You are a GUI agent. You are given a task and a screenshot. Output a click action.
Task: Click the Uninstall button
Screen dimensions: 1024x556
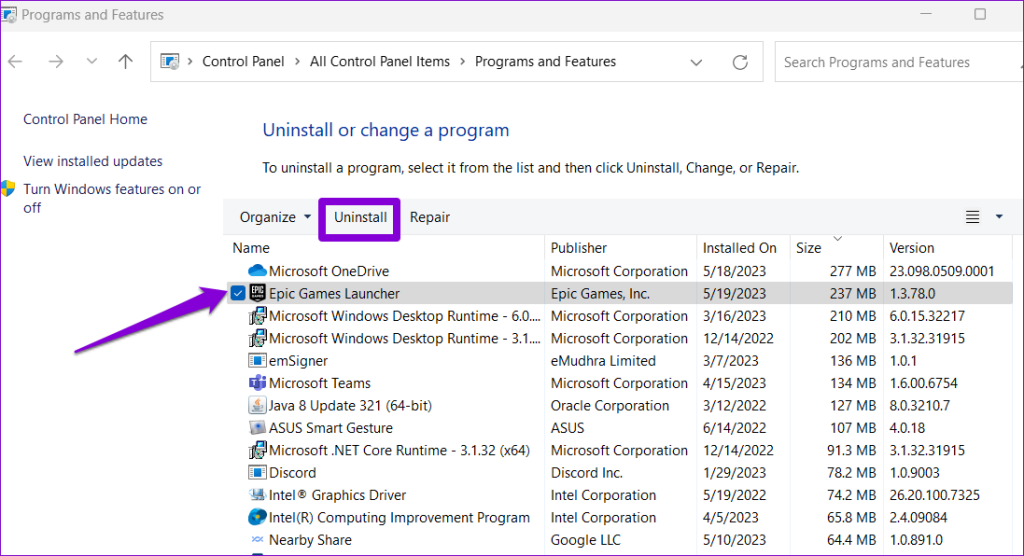coord(360,217)
